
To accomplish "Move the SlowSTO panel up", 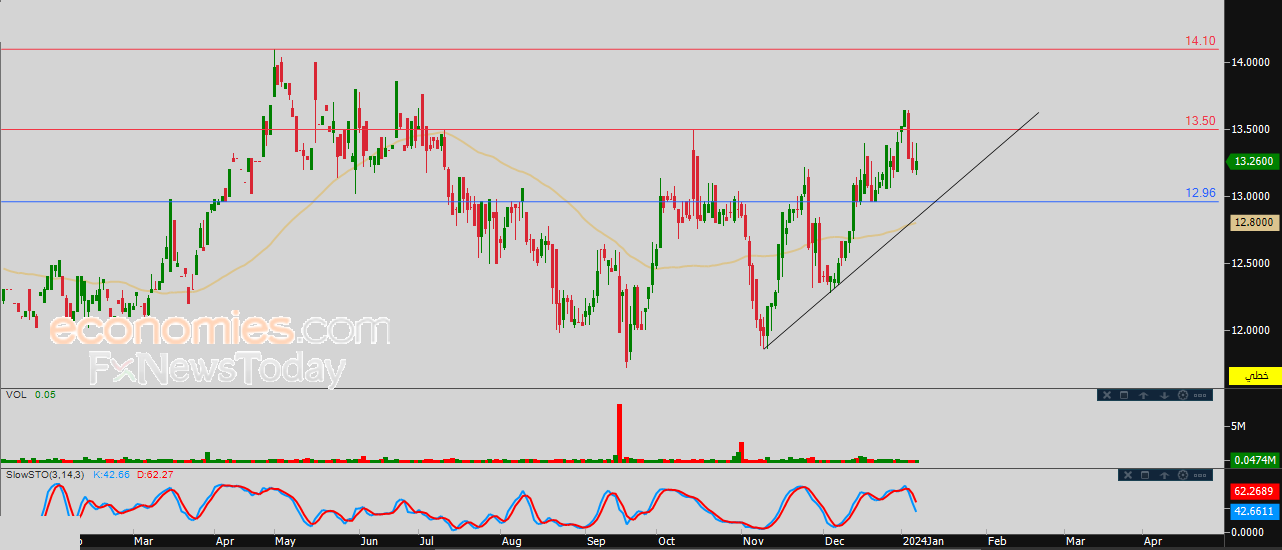I will [x=1164, y=475].
